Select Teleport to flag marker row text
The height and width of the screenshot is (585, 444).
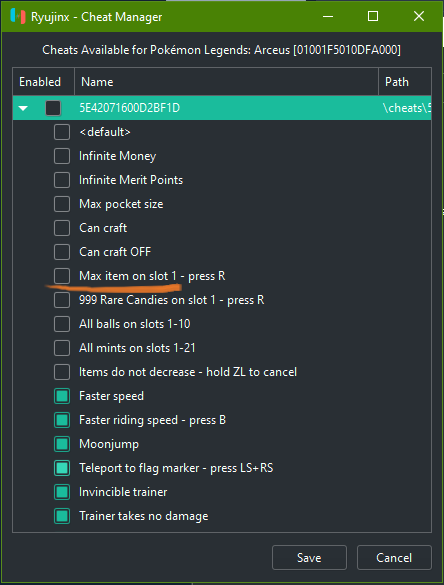click(x=176, y=468)
